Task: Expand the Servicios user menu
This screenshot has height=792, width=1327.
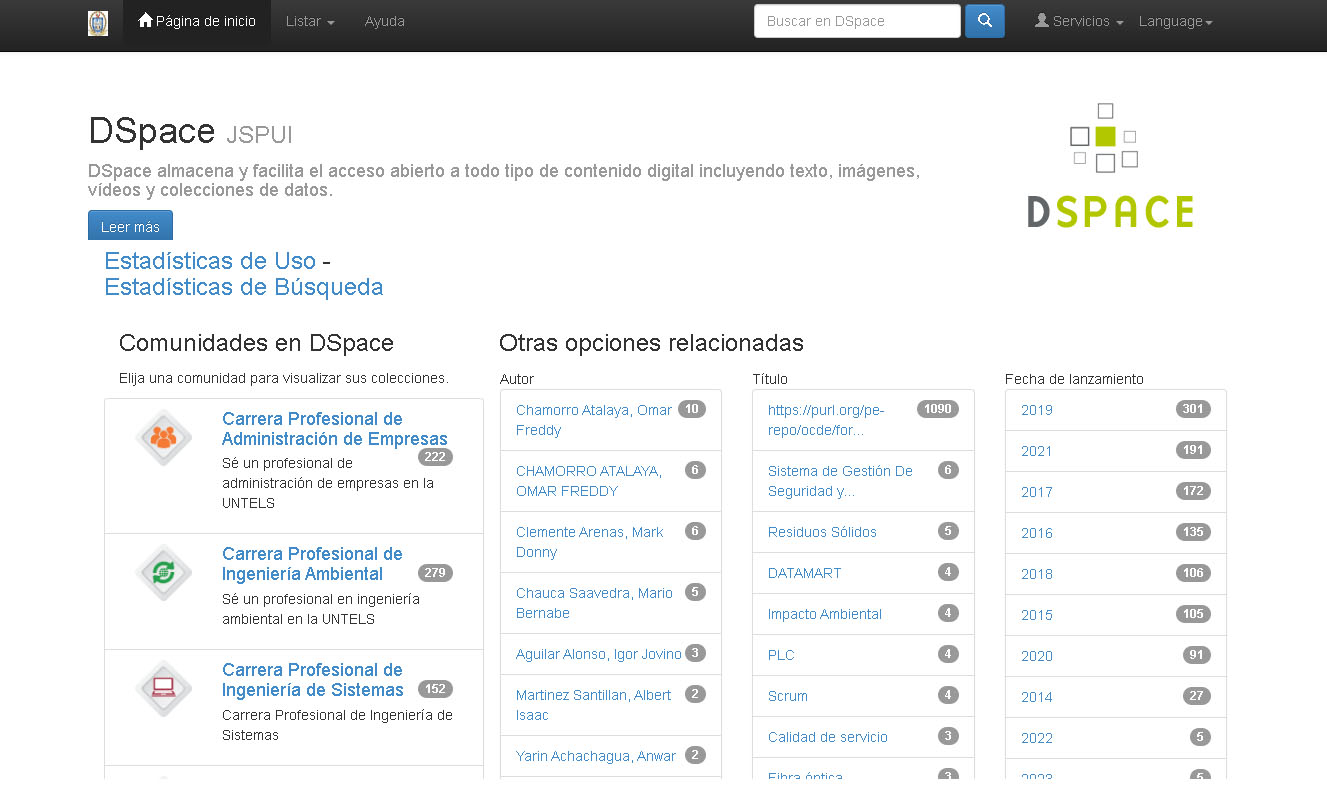Action: pyautogui.click(x=1079, y=21)
